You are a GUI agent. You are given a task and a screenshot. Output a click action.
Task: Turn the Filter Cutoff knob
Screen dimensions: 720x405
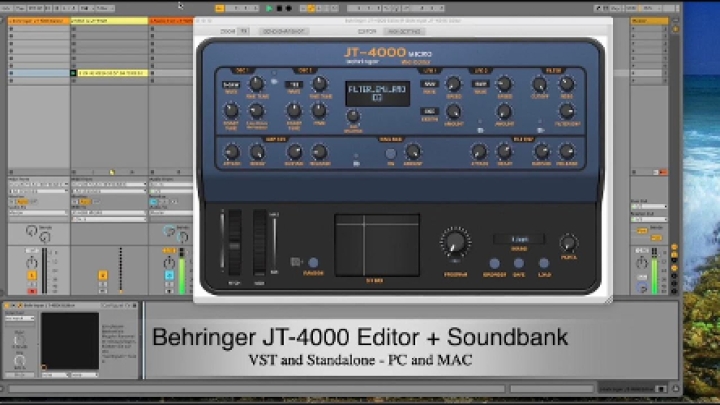click(540, 84)
